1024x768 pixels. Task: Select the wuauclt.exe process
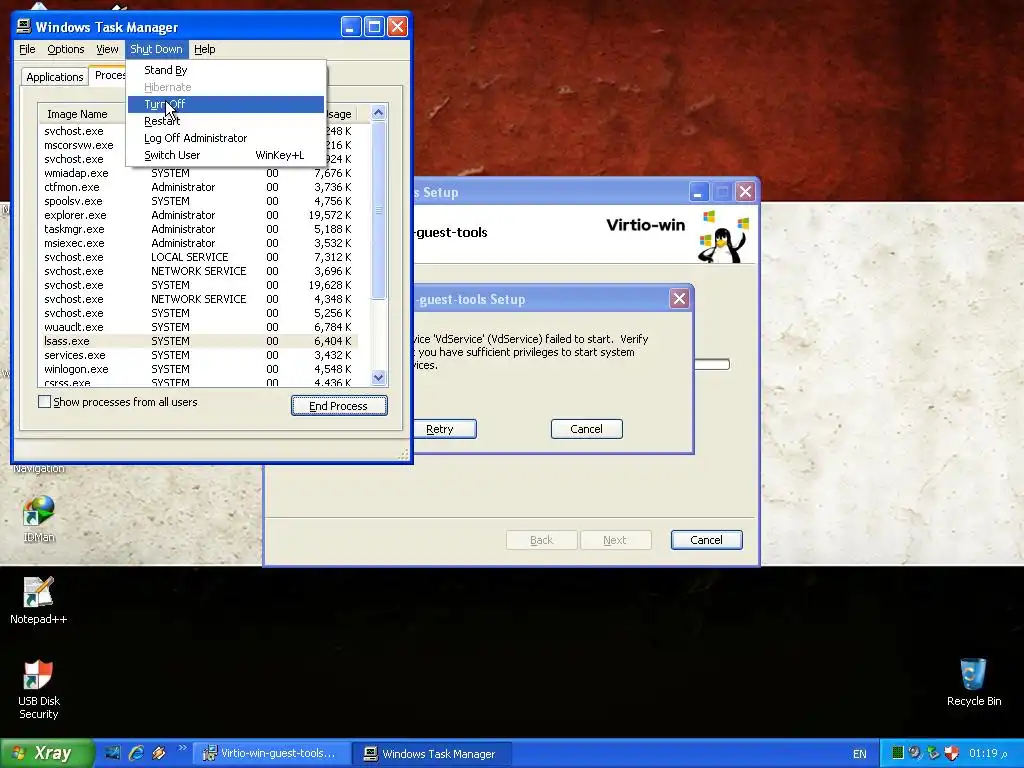[197, 327]
